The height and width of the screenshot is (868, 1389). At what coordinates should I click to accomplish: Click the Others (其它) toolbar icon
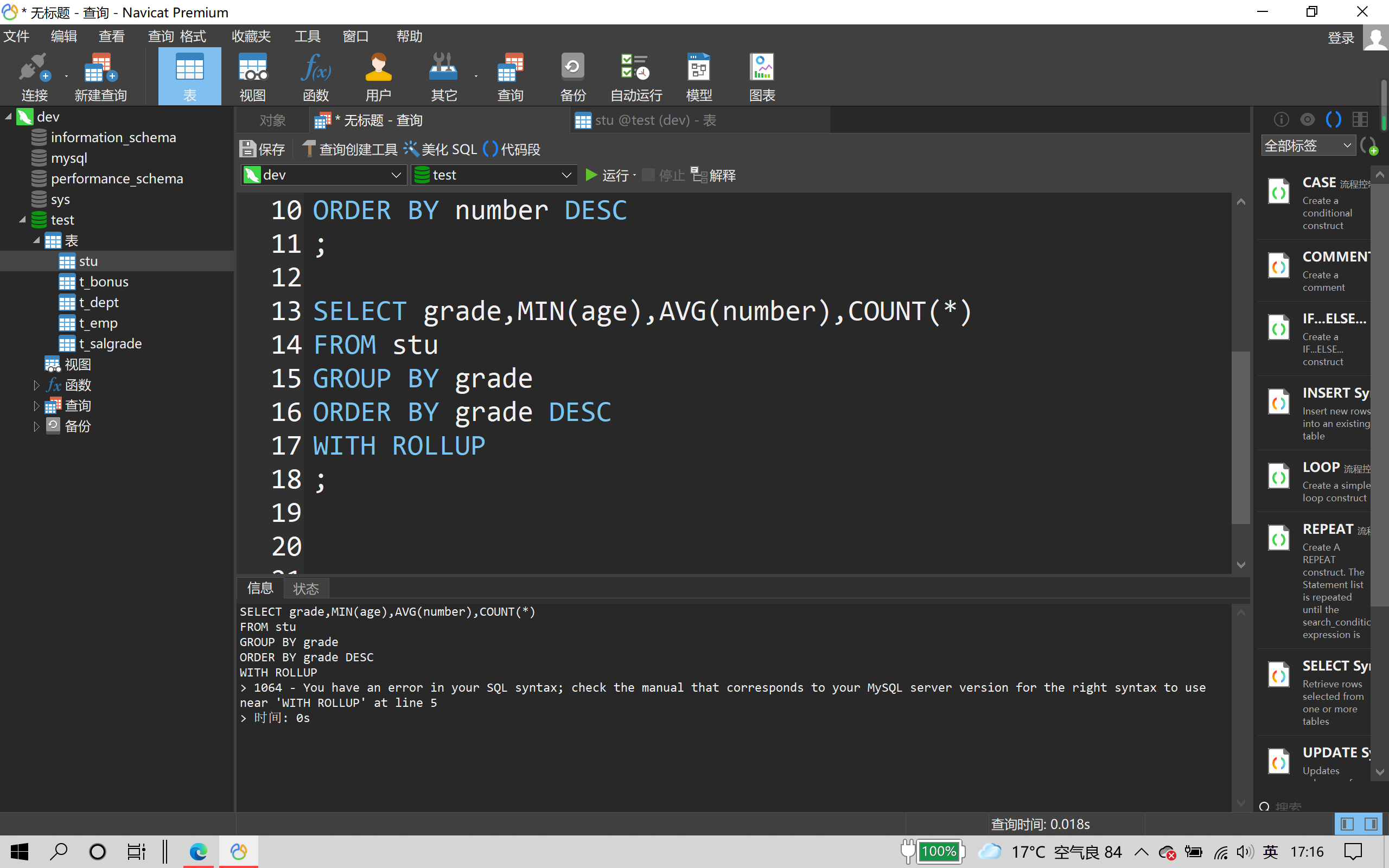pyautogui.click(x=444, y=78)
